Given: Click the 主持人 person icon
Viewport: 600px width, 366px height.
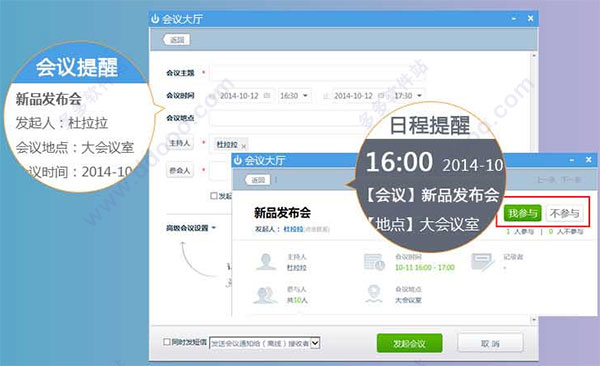Looking at the screenshot, I should (266, 262).
